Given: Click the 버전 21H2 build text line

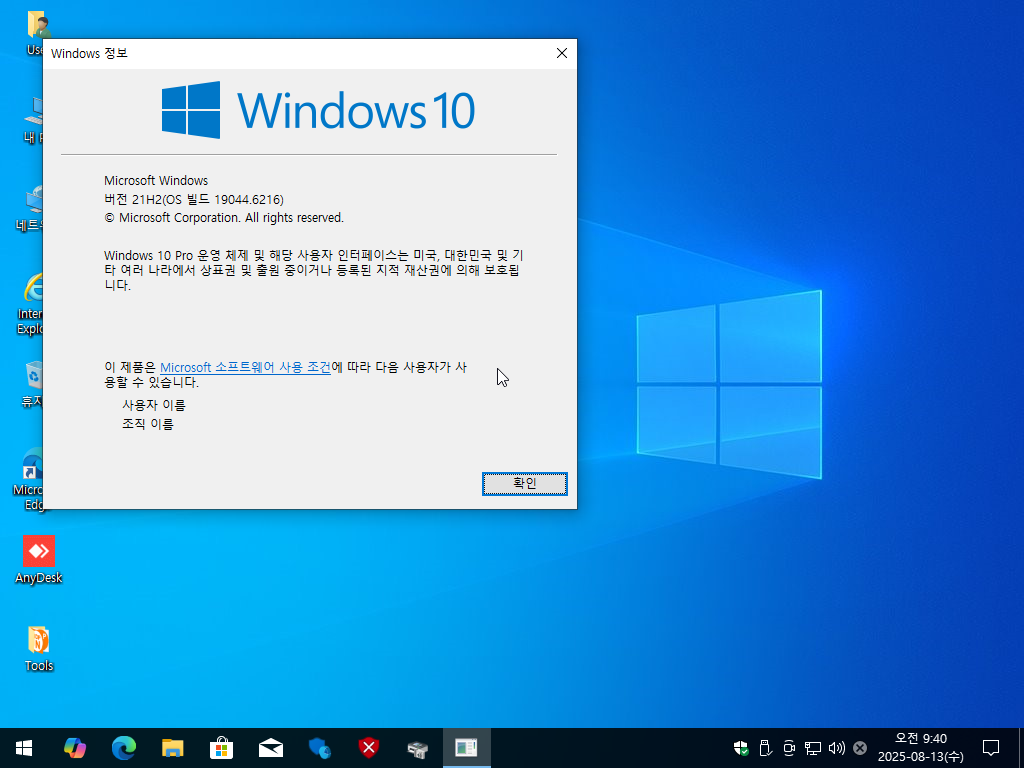Looking at the screenshot, I should [x=194, y=199].
